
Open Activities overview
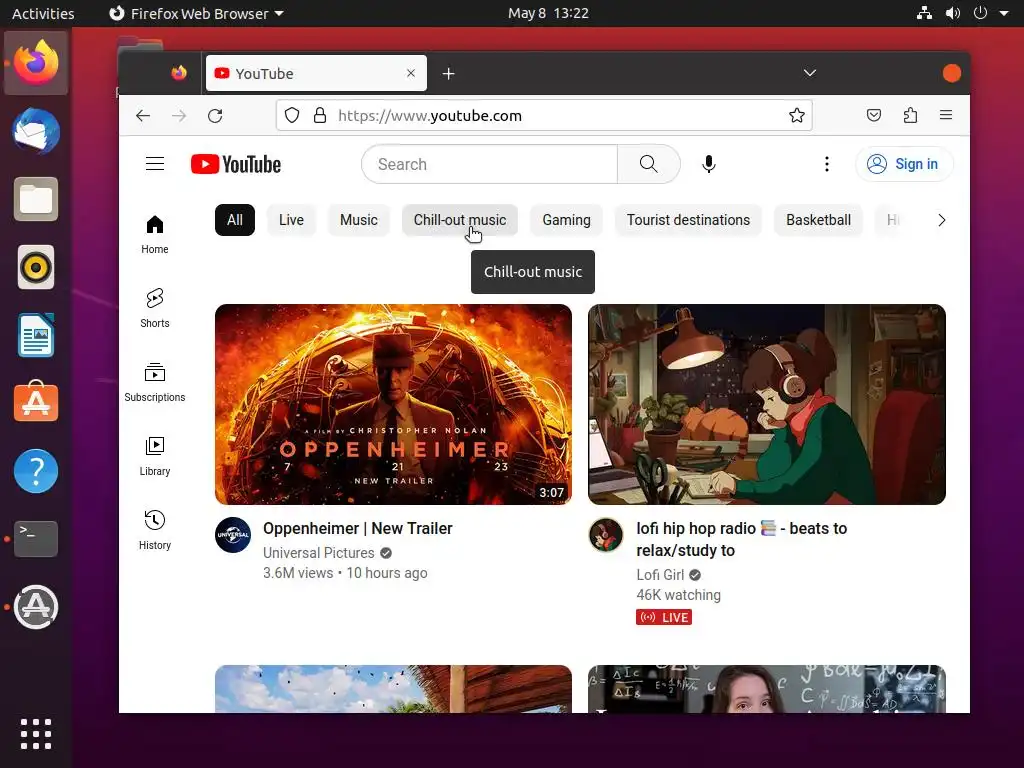coord(43,13)
